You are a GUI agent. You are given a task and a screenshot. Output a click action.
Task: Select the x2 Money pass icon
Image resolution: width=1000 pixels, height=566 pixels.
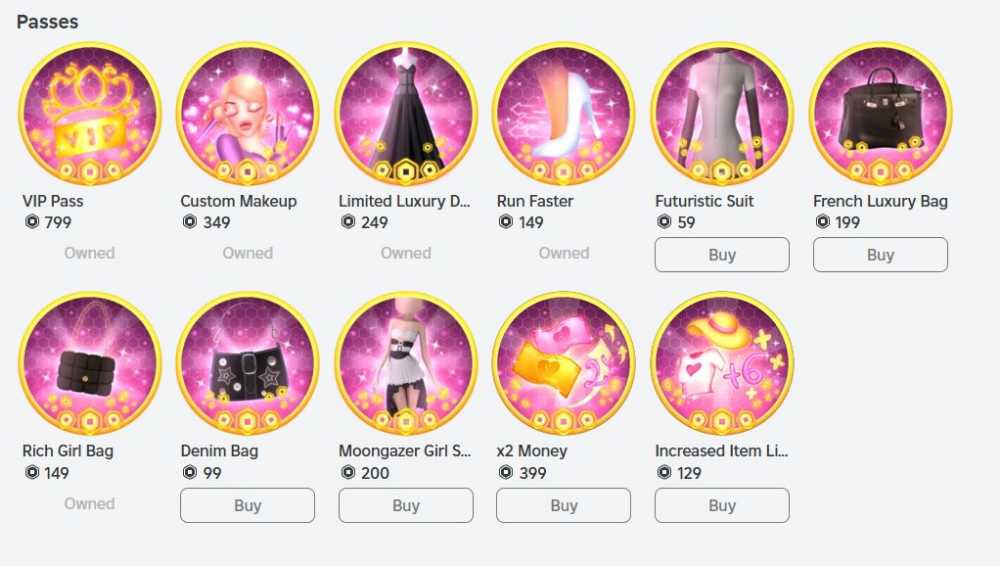coord(564,364)
